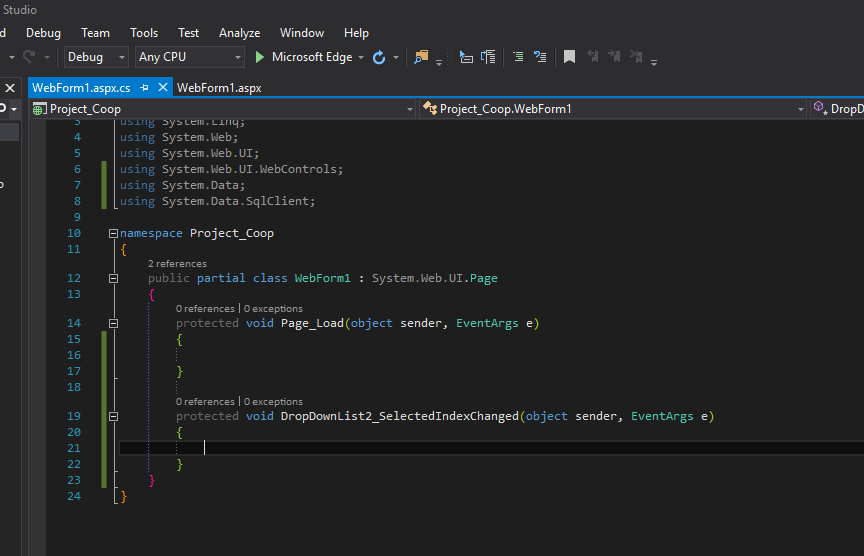The width and height of the screenshot is (864, 556).
Task: Collapse the namespace Project_Coop block
Action: [113, 234]
